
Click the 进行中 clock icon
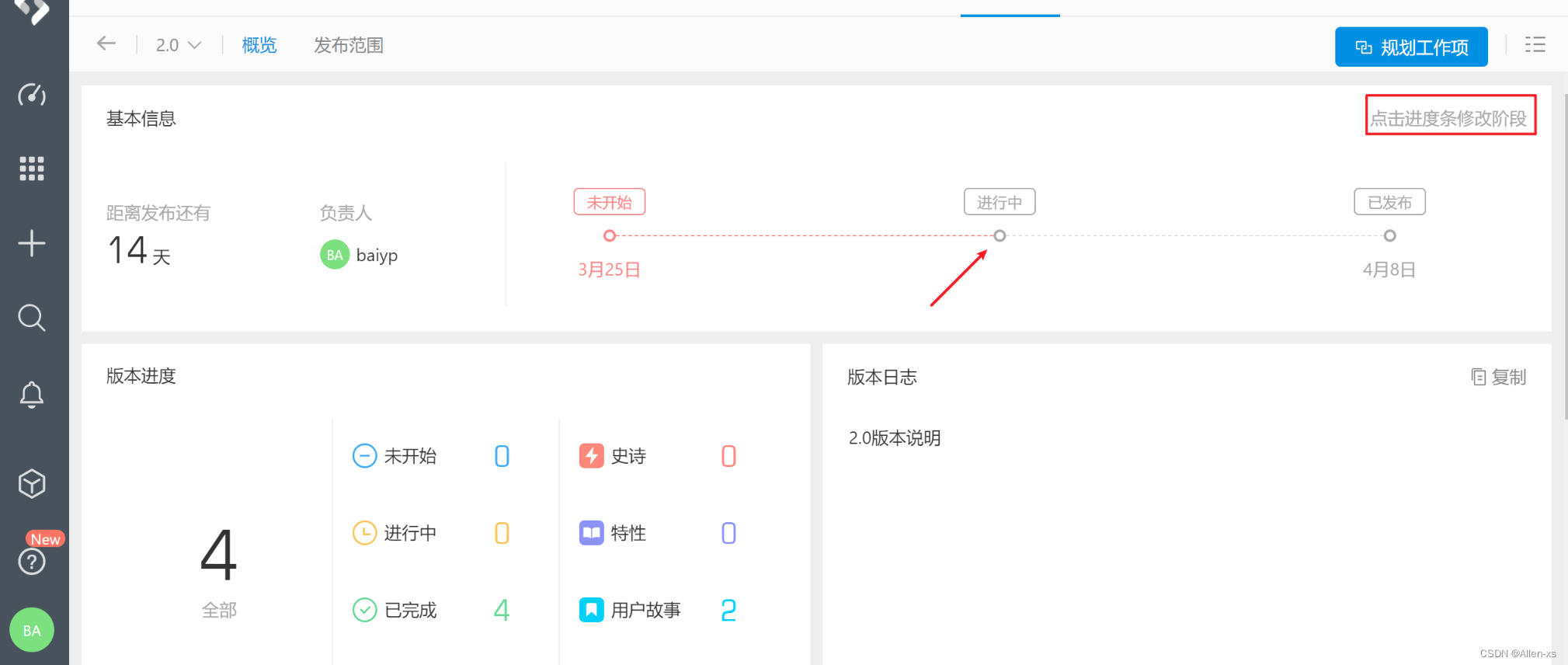click(364, 533)
